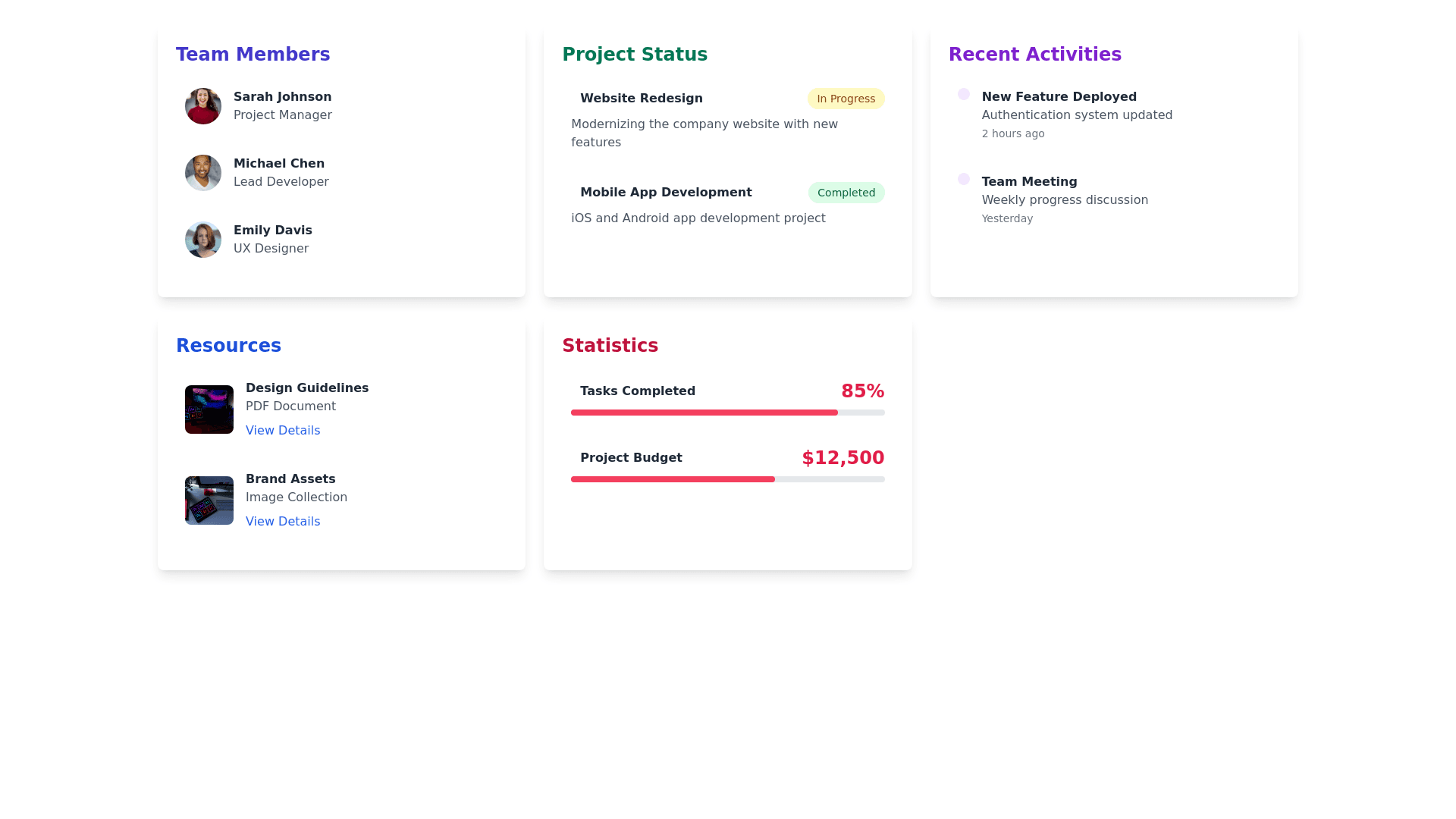View details for Design Guidelines
Image resolution: width=1456 pixels, height=819 pixels.
pos(283,431)
